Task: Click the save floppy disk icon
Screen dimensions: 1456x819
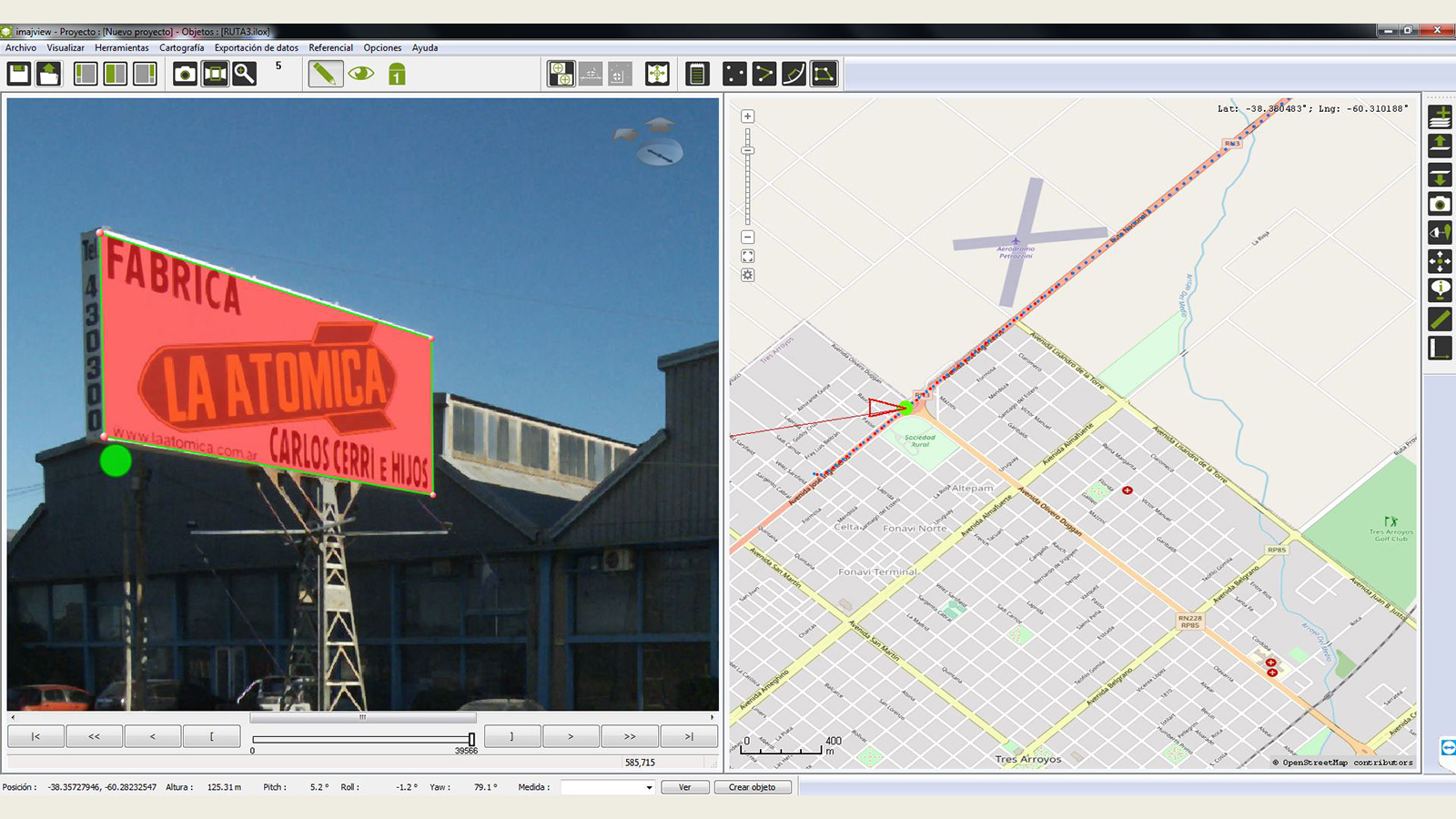Action: coord(19,74)
